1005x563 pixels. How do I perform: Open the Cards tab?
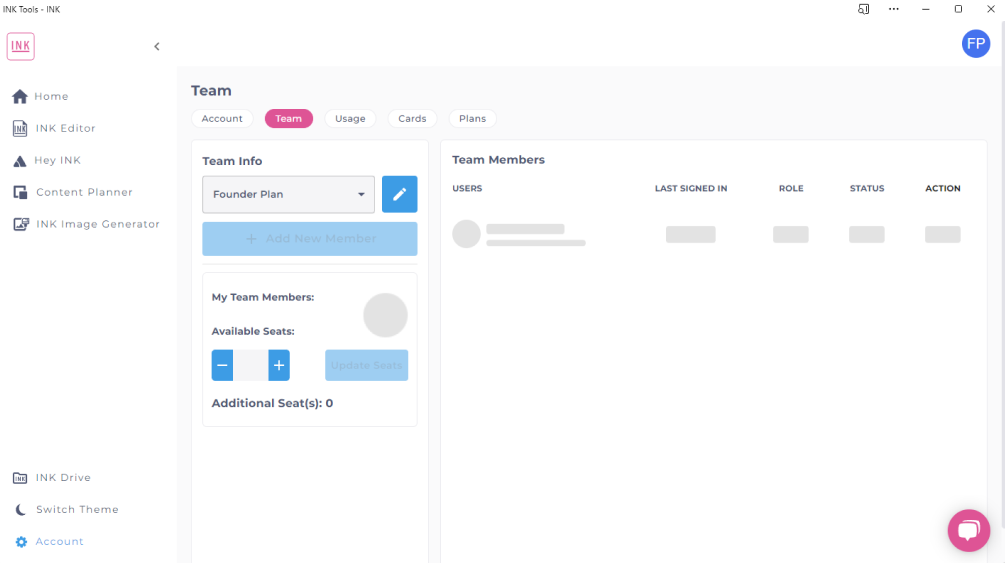coord(412,119)
